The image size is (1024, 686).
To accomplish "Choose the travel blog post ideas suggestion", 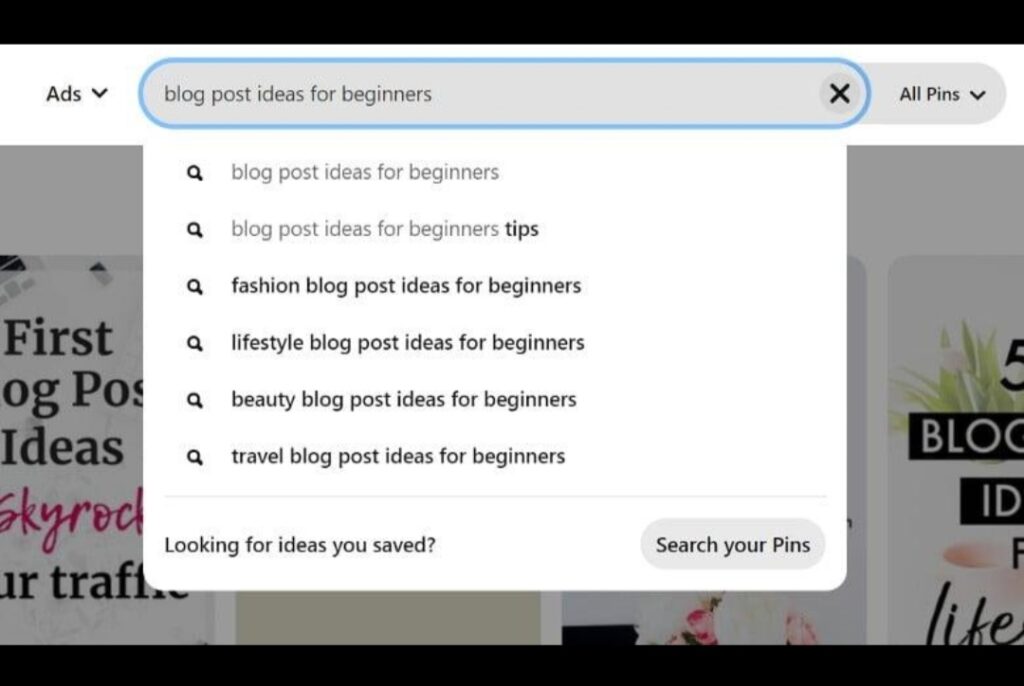I will pyautogui.click(x=398, y=456).
